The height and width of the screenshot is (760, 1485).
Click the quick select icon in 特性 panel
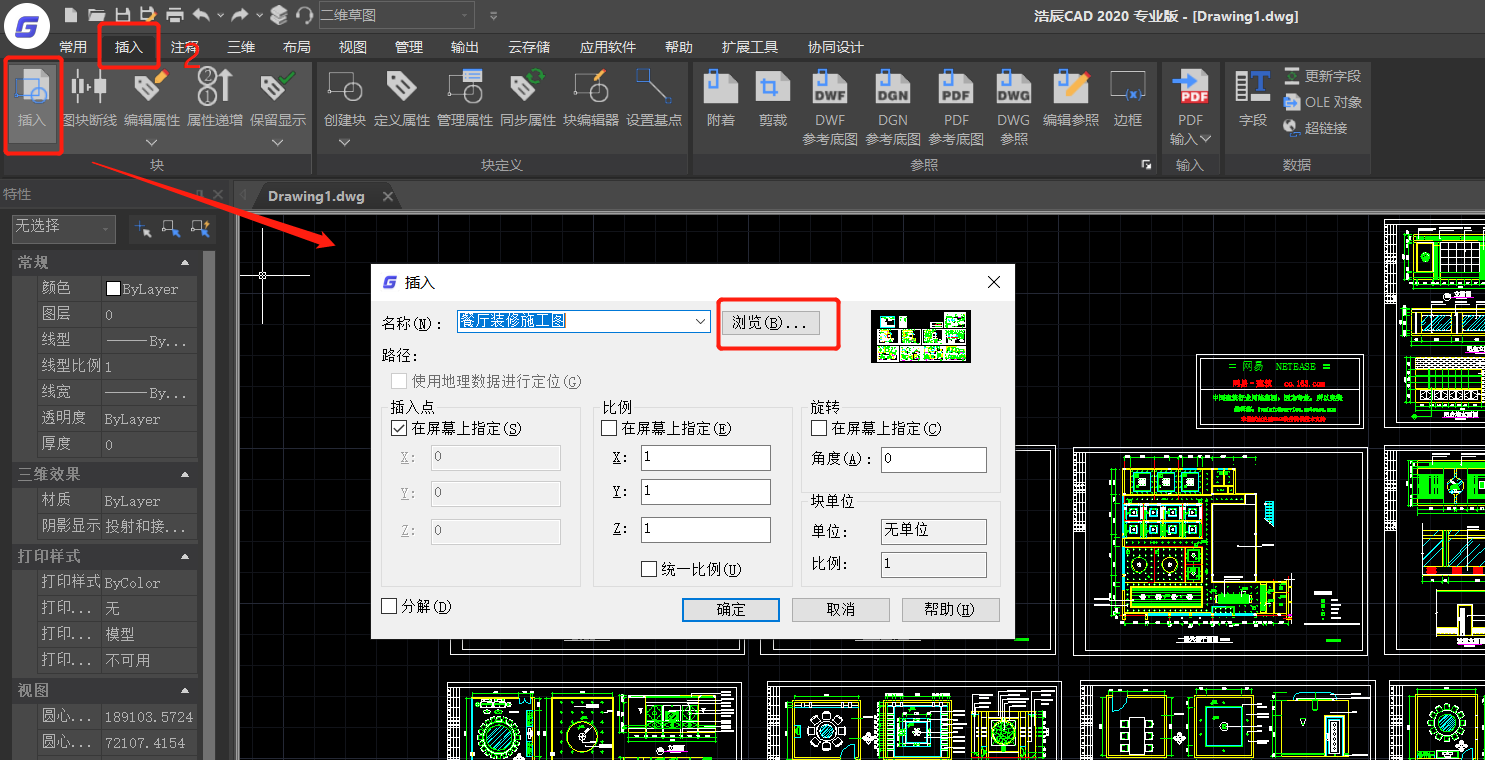click(x=201, y=229)
